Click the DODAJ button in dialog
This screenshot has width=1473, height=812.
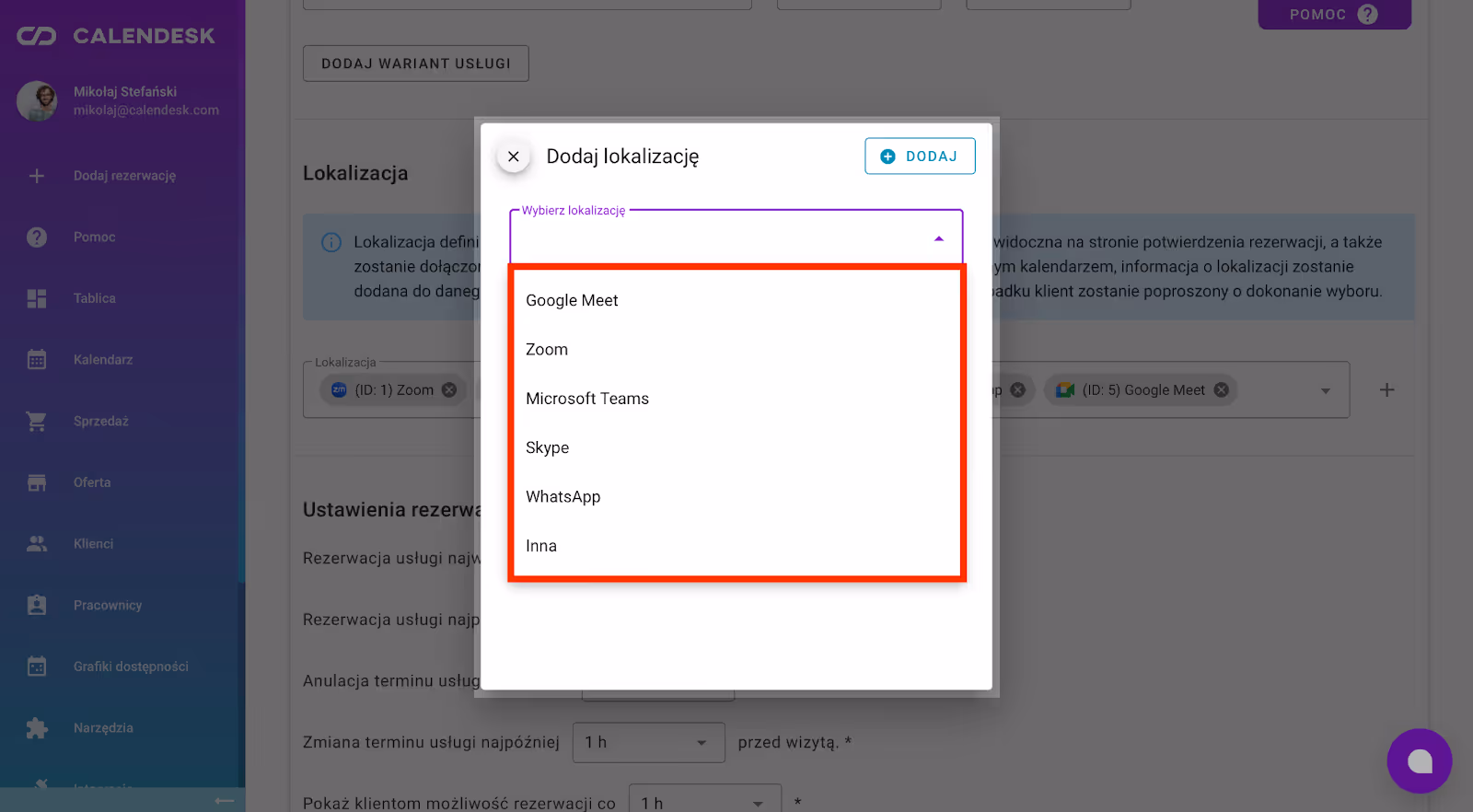click(x=920, y=157)
